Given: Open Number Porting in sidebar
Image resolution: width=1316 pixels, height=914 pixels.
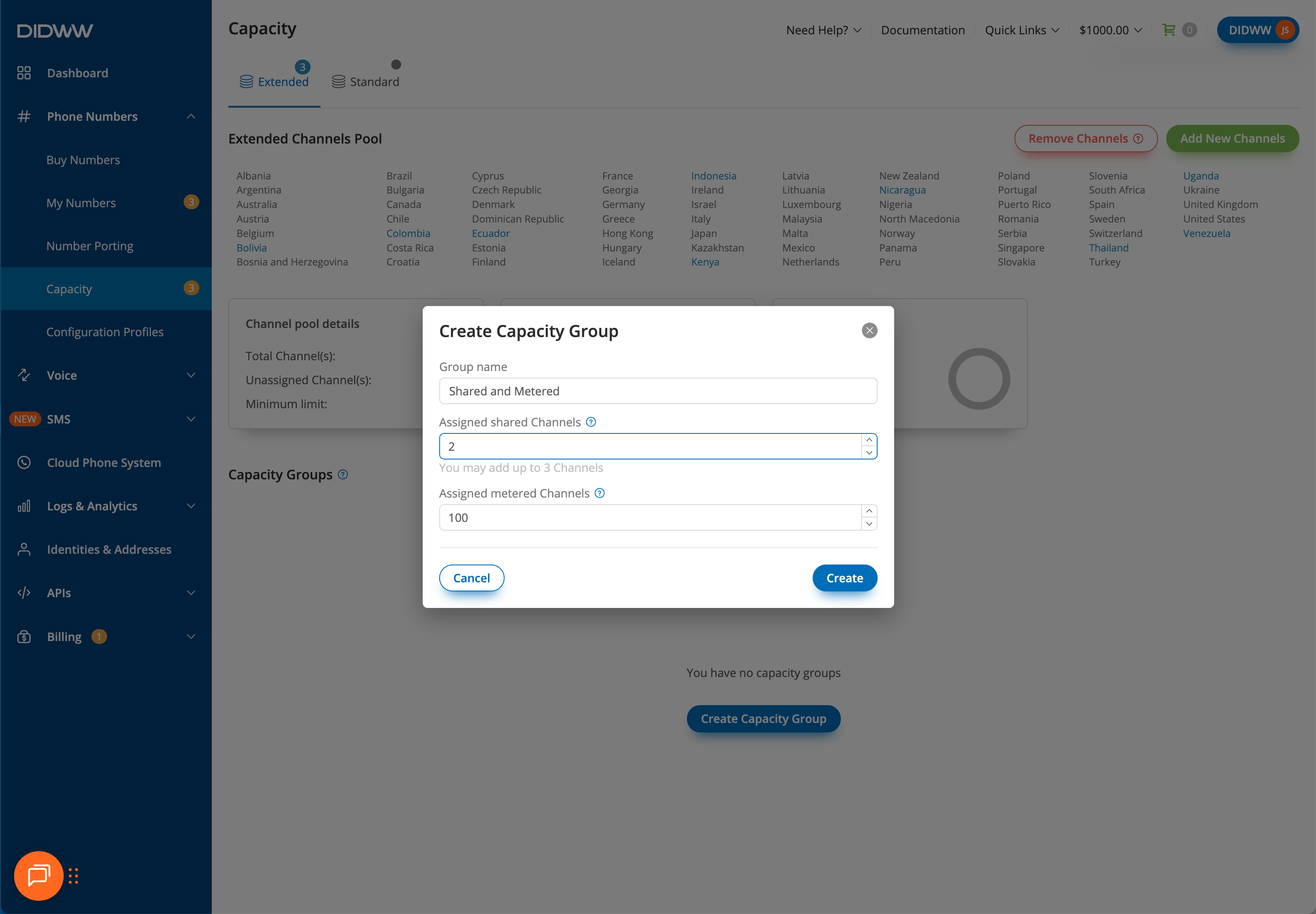Looking at the screenshot, I should [x=89, y=246].
